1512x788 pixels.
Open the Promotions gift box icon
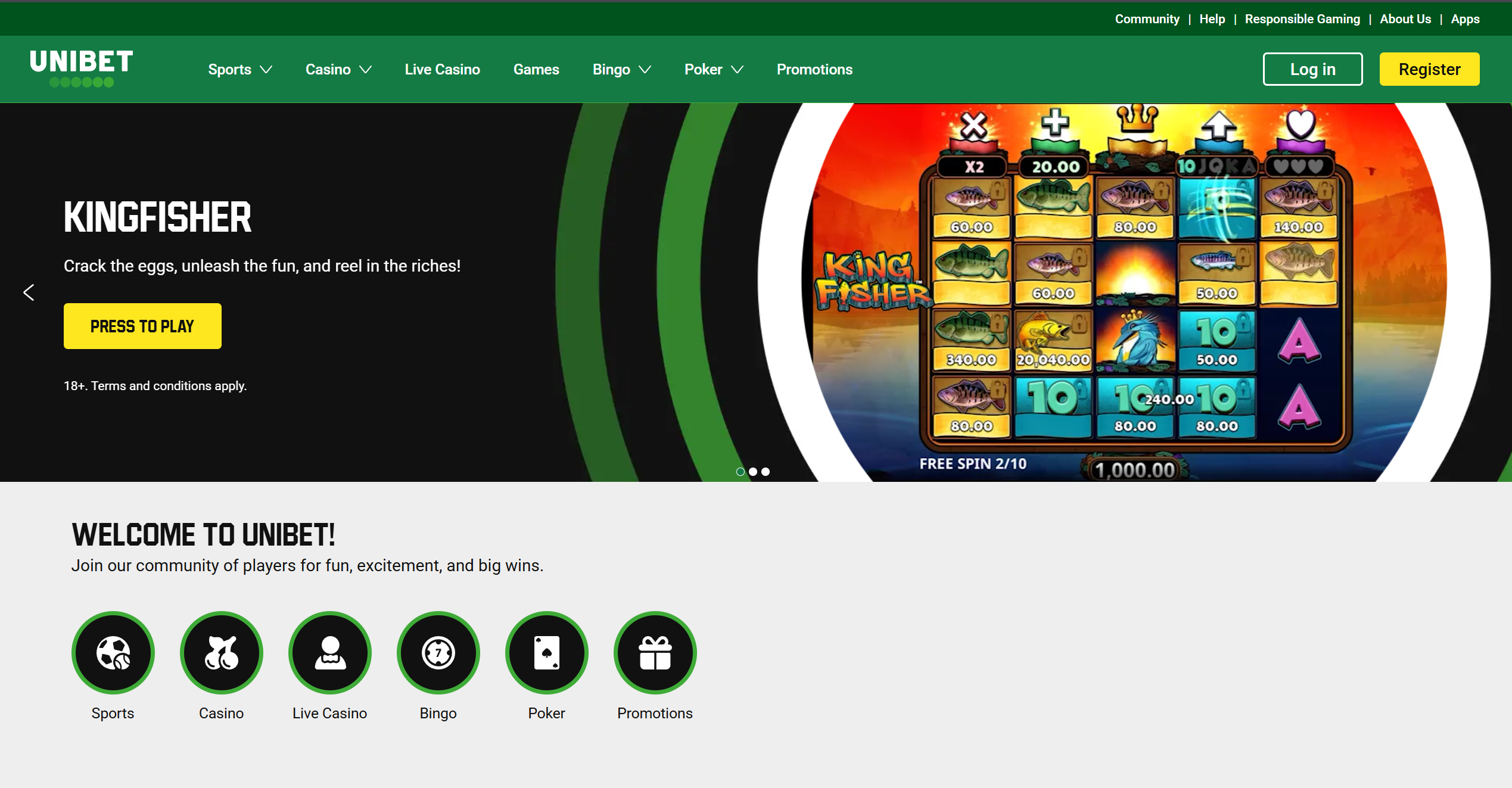(x=655, y=653)
